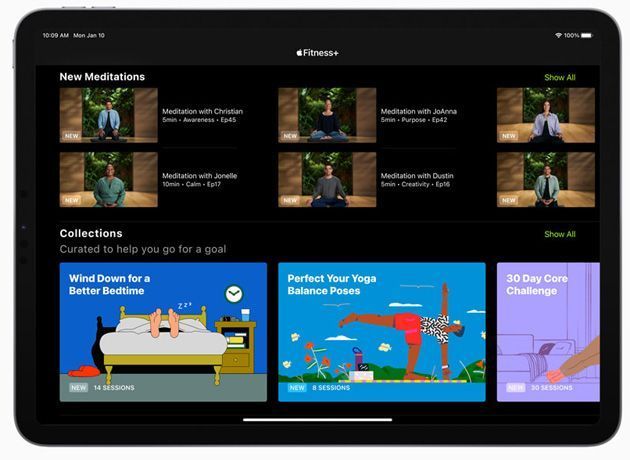Tap NEW badge on Yoga collection card
Viewport: 630px width, 460px height.
[296, 387]
